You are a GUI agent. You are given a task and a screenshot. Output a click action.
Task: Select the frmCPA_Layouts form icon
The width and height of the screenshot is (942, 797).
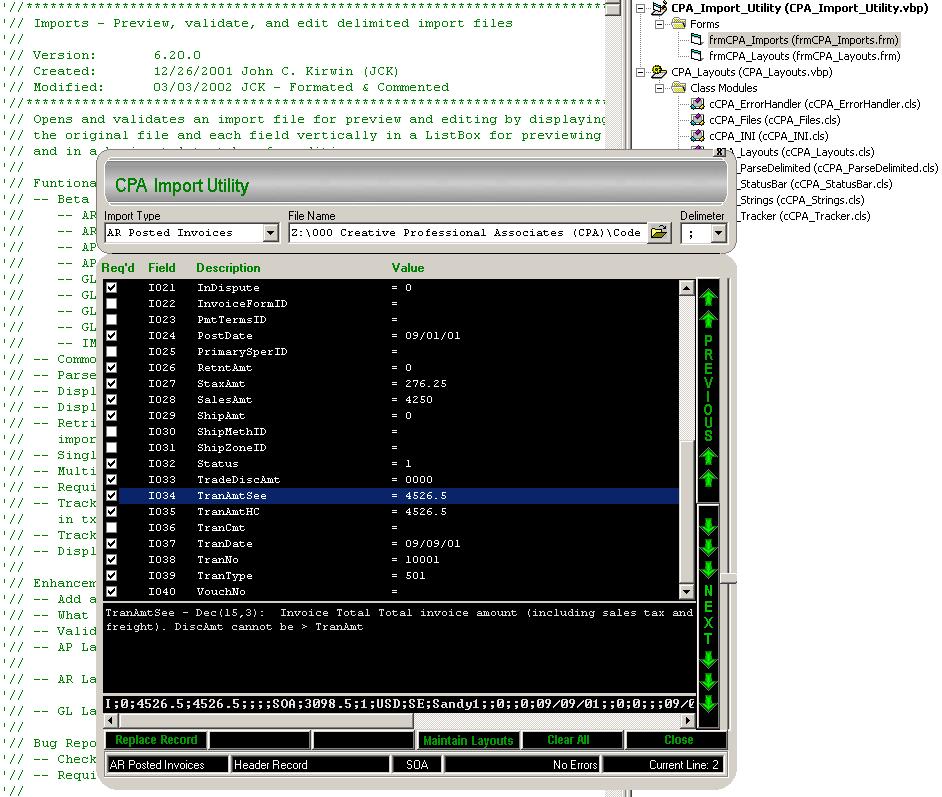tap(697, 56)
